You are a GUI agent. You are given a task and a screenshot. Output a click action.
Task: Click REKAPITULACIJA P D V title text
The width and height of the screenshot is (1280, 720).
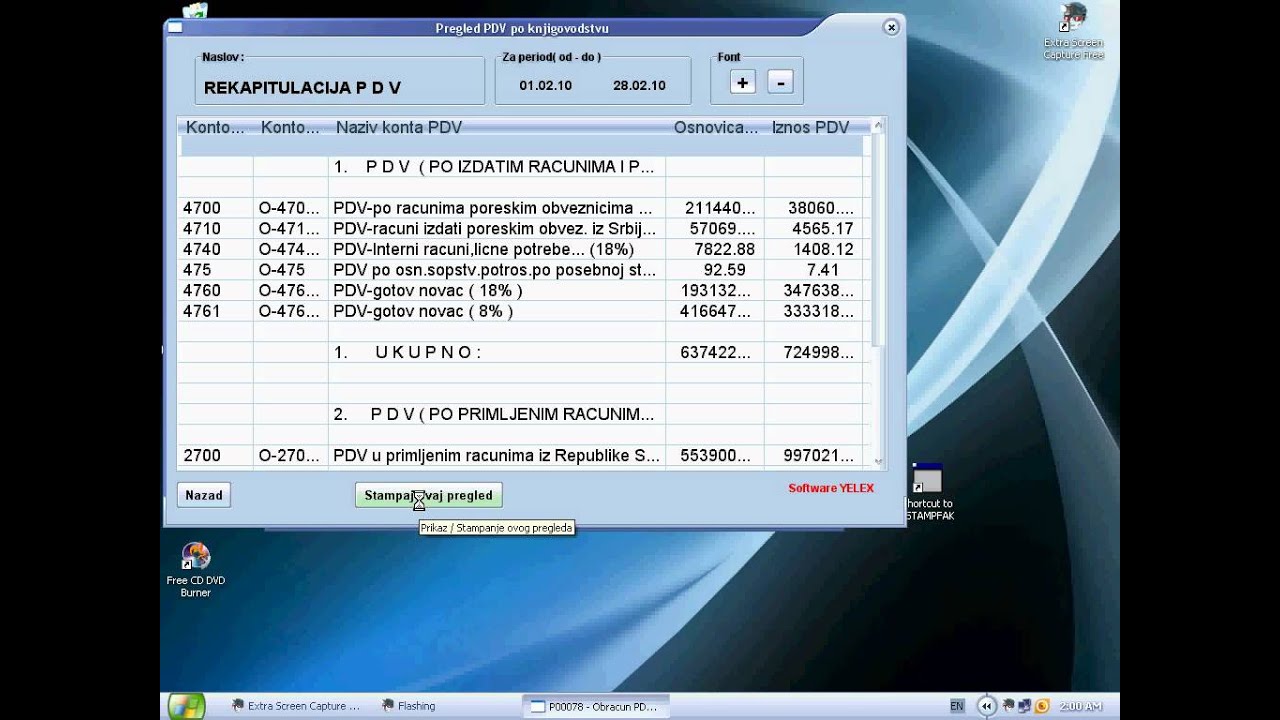point(302,88)
